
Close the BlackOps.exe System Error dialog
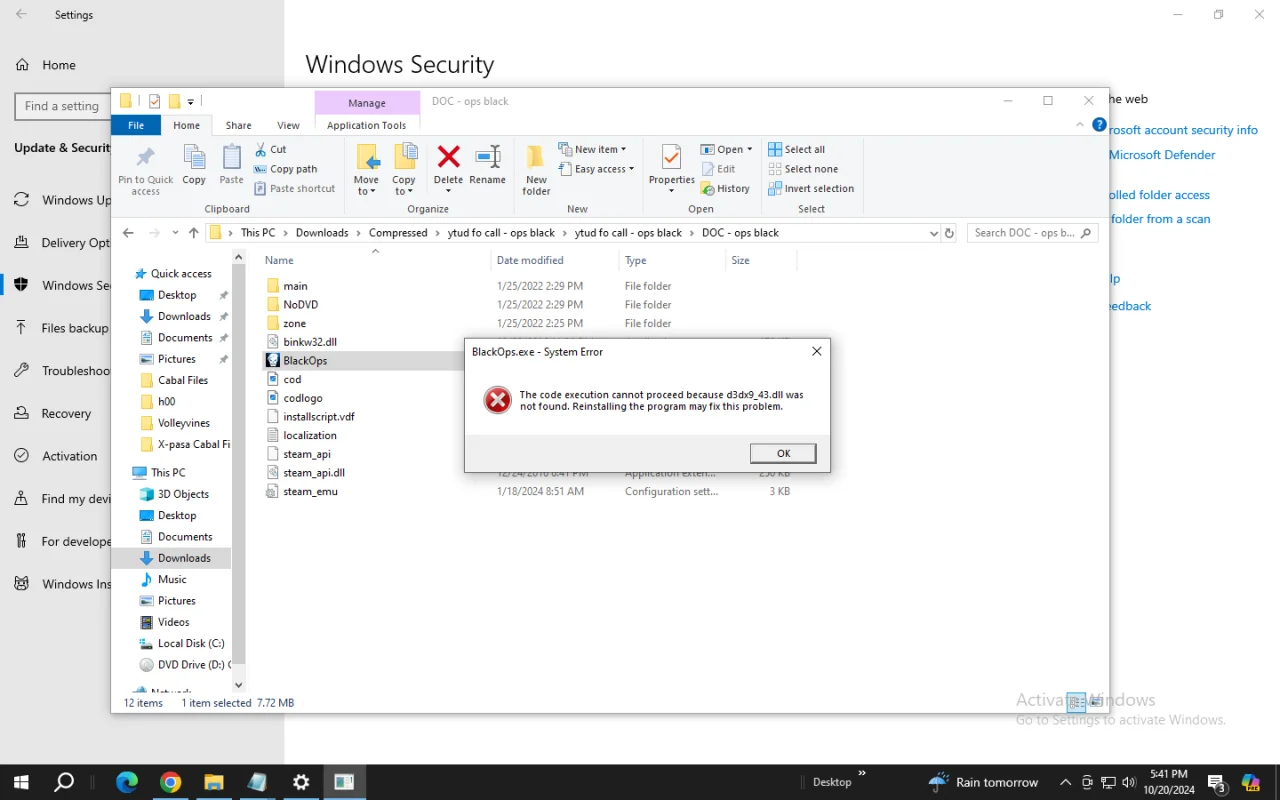tap(816, 352)
